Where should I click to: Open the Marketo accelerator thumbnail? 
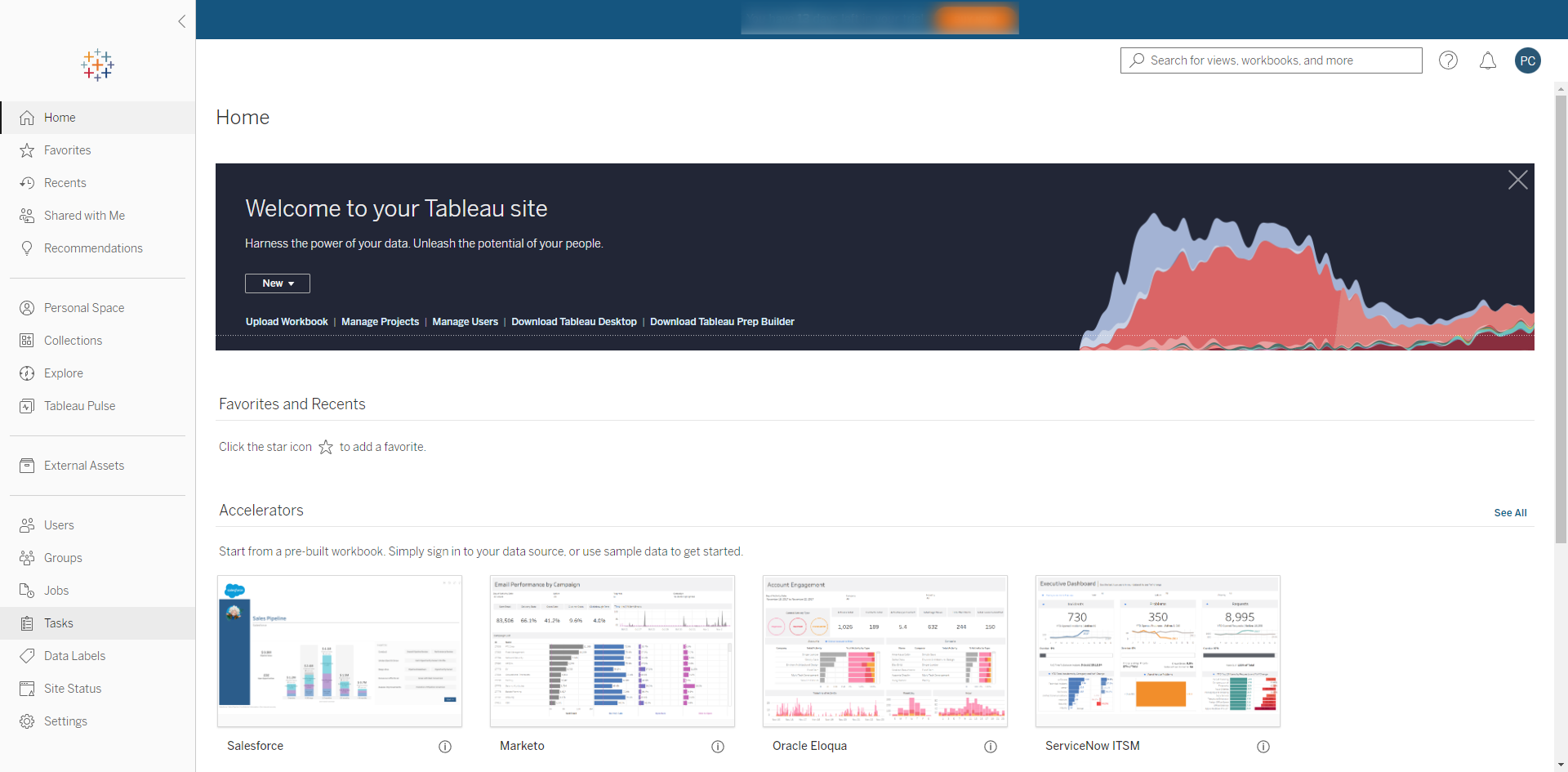click(x=612, y=651)
